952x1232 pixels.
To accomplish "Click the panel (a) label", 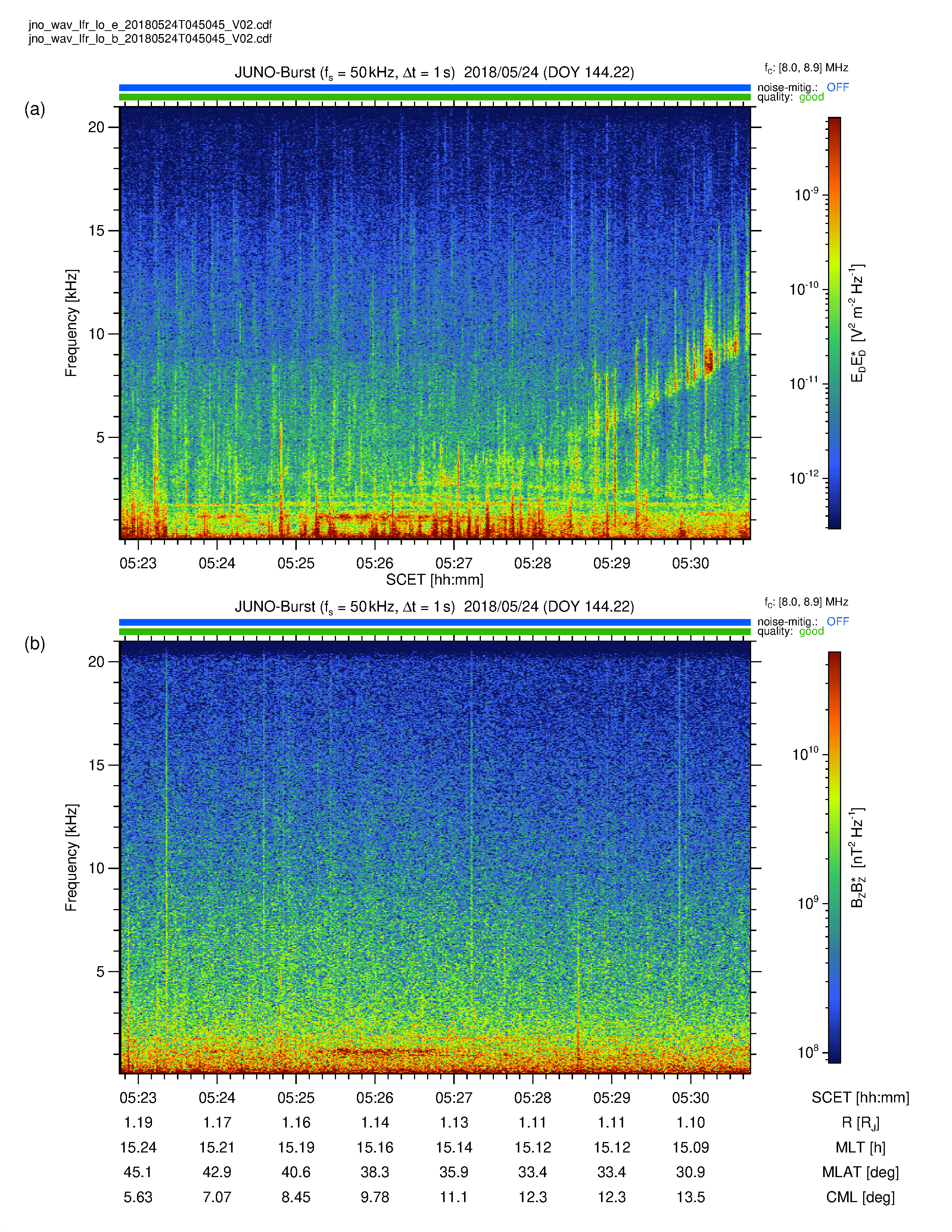I will tap(34, 109).
